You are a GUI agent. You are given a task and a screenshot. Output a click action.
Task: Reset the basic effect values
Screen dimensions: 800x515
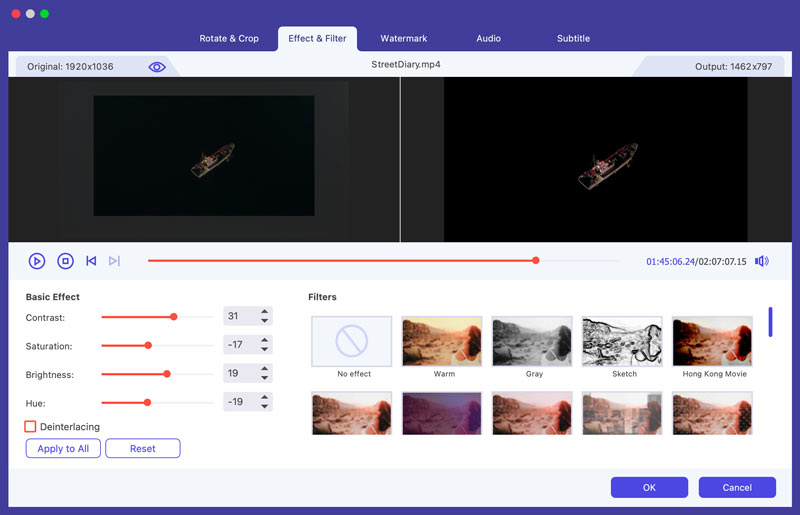143,448
